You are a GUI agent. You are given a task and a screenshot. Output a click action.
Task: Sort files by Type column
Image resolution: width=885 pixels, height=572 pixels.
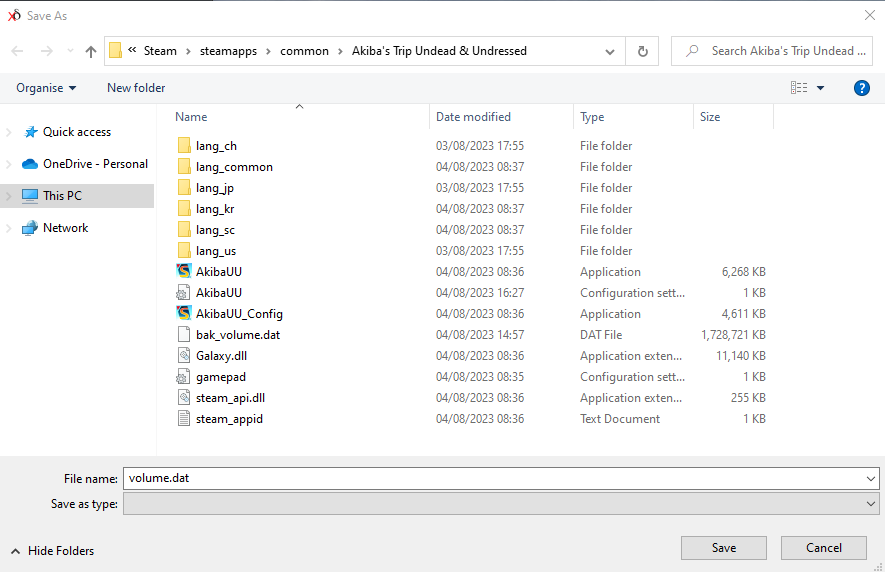592,117
